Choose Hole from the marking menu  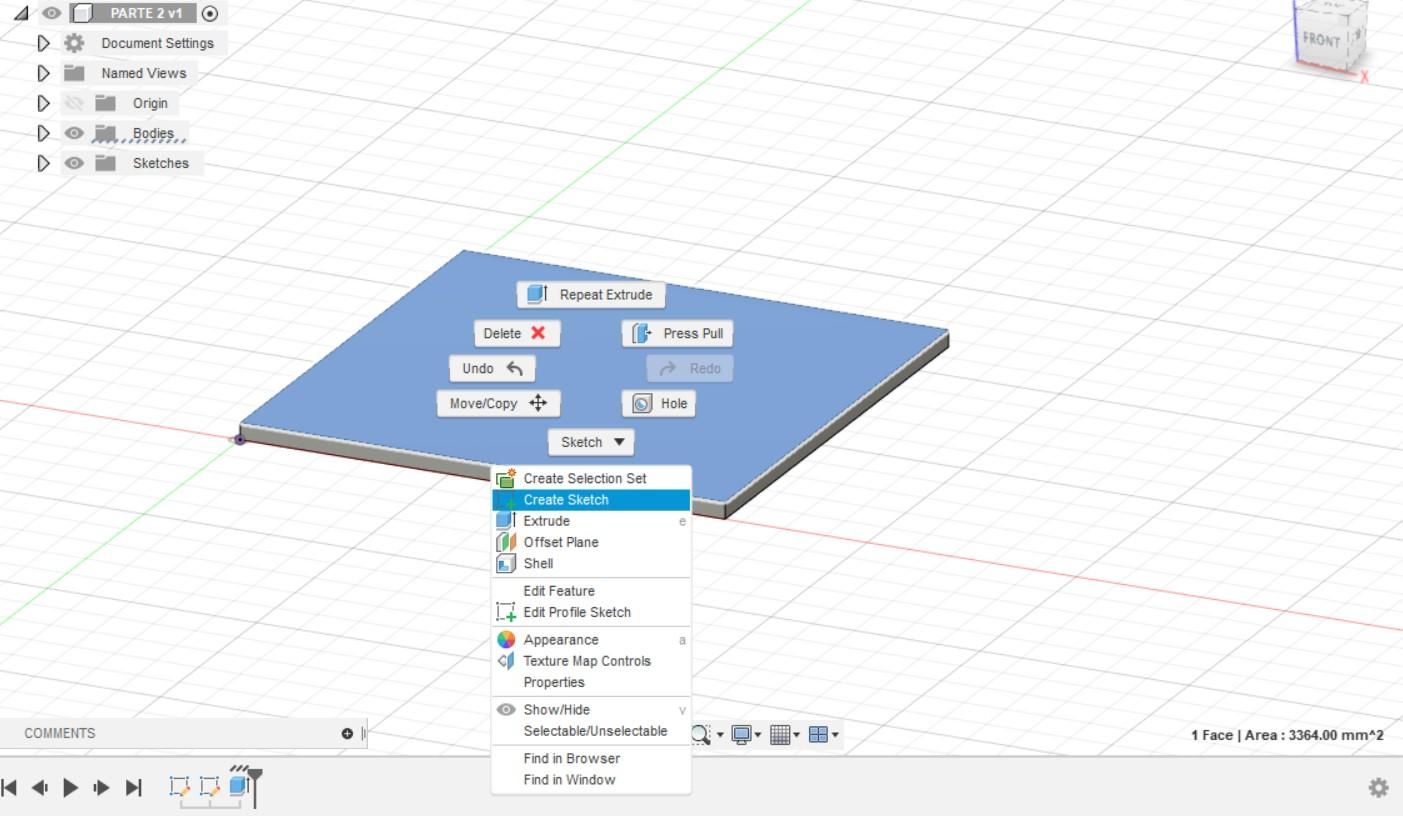[x=659, y=403]
